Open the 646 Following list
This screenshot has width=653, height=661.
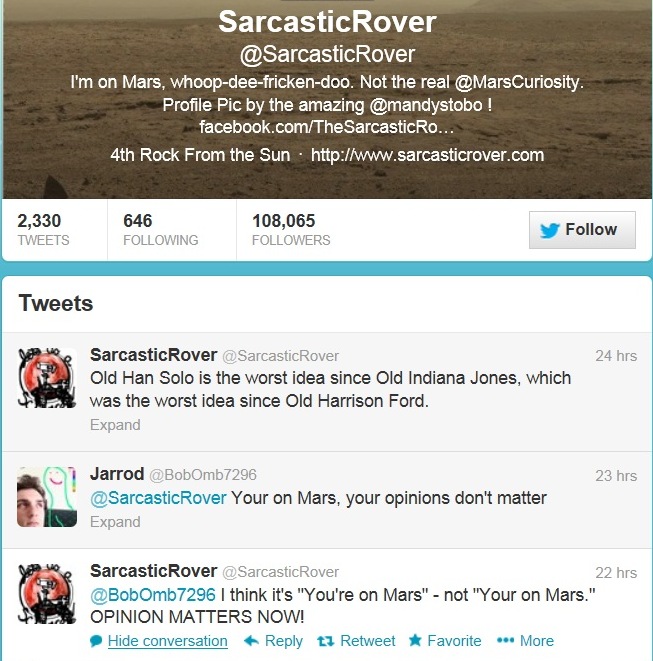(x=161, y=230)
